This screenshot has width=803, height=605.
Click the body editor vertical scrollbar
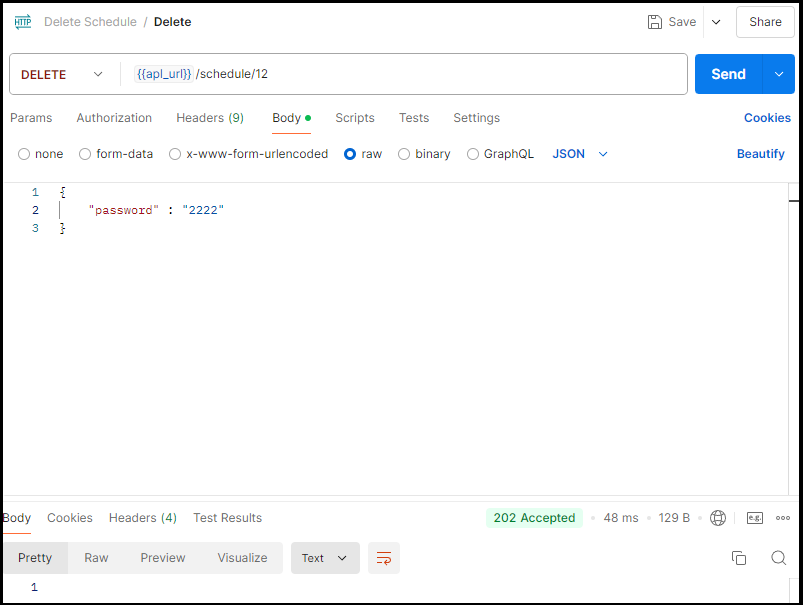coord(793,338)
